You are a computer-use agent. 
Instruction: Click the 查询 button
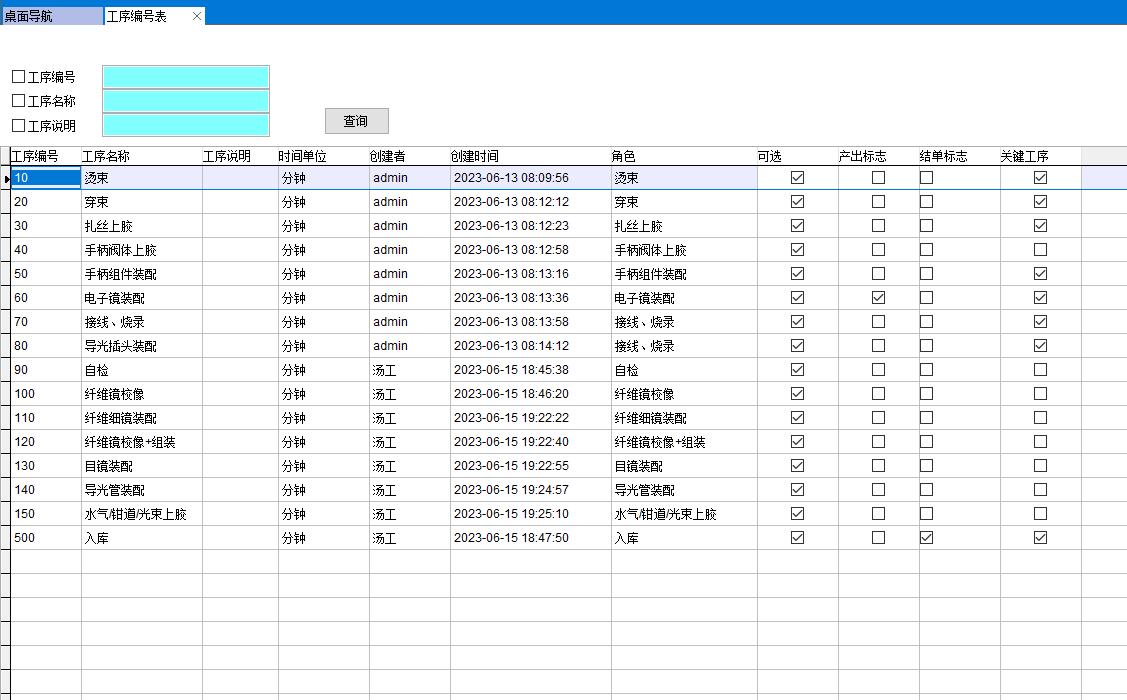click(x=356, y=121)
